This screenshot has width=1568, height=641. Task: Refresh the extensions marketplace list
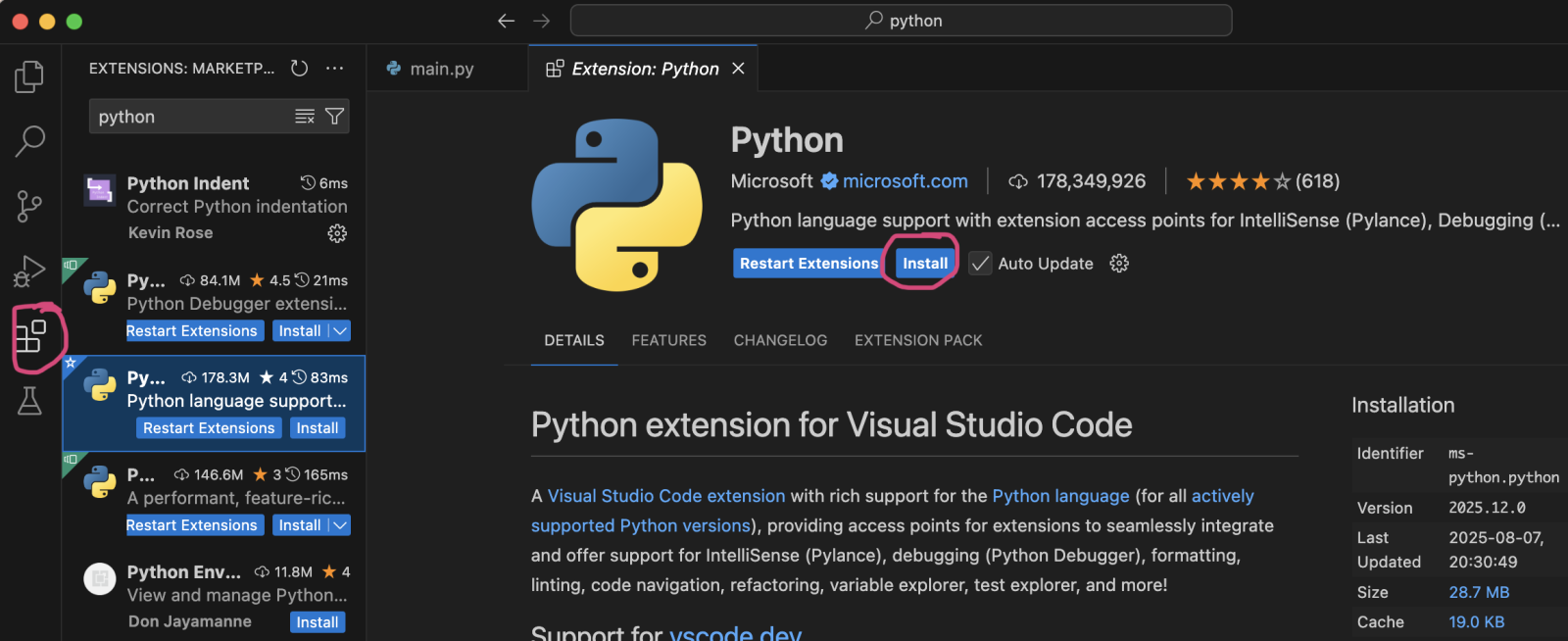(300, 69)
